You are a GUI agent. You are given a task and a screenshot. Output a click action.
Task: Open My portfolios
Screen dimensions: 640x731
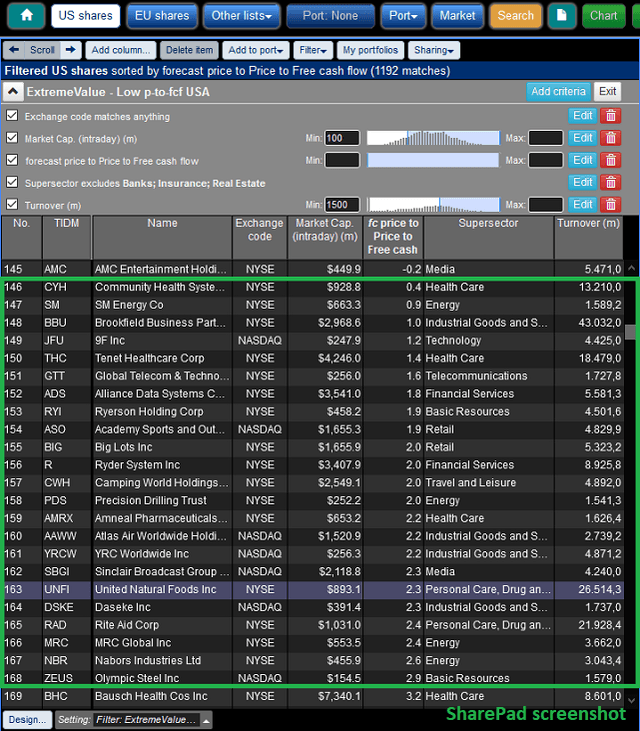(371, 50)
